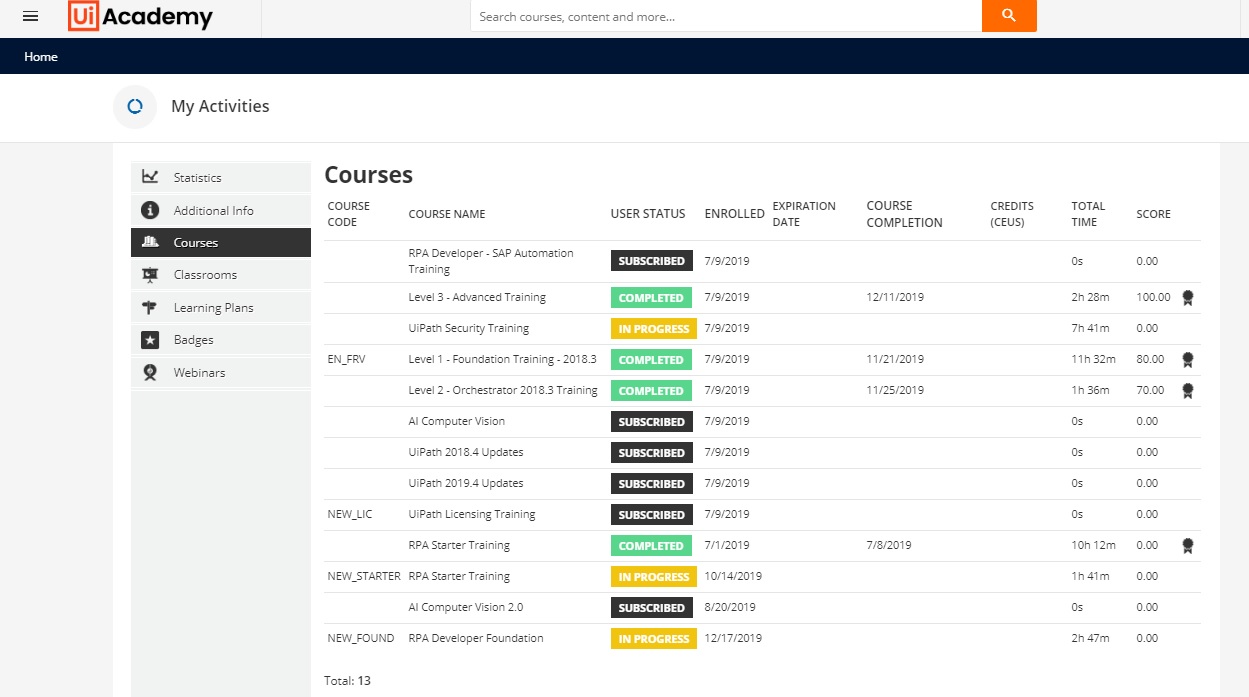This screenshot has height=697, width=1249.
Task: Open UiPath Licensing Training course
Action: pos(472,514)
